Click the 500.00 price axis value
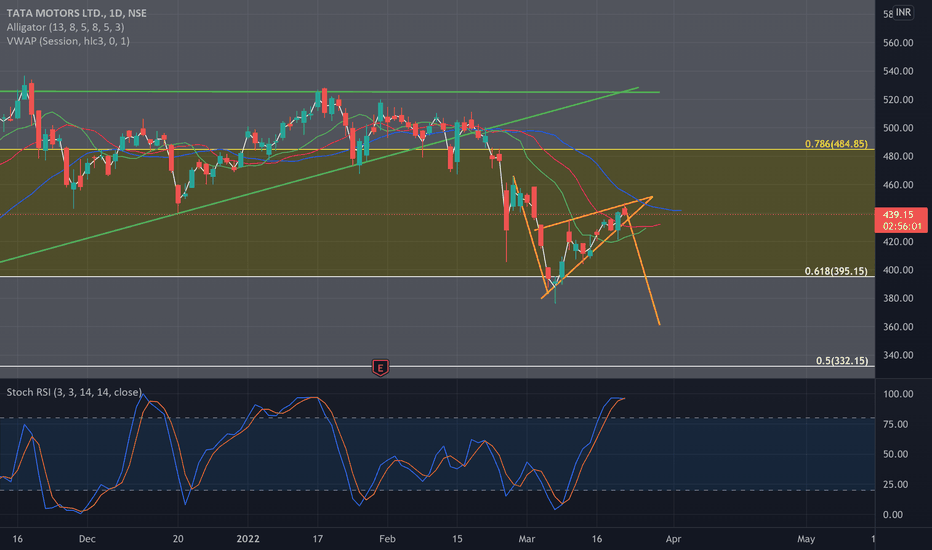The width and height of the screenshot is (932, 550). point(898,128)
